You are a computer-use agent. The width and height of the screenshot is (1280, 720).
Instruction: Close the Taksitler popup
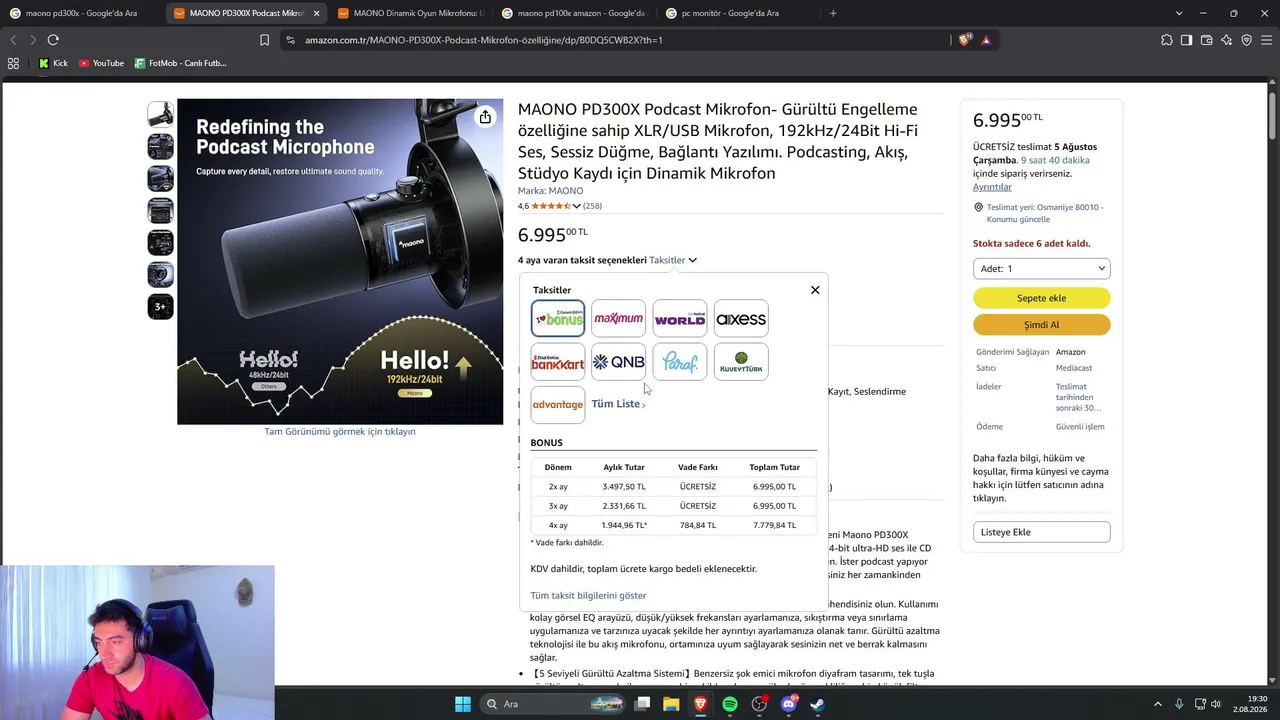pos(815,290)
